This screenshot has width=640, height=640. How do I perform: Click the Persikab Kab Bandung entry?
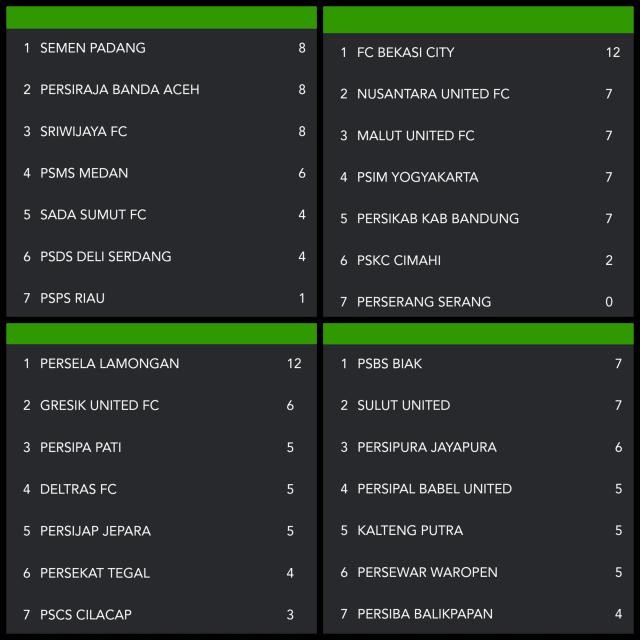(x=478, y=219)
